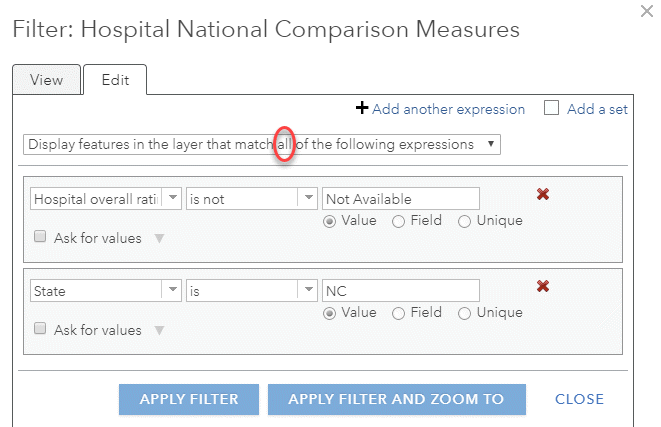The image size is (661, 427).
Task: Delete the Hospital overall rating expression
Action: click(543, 194)
